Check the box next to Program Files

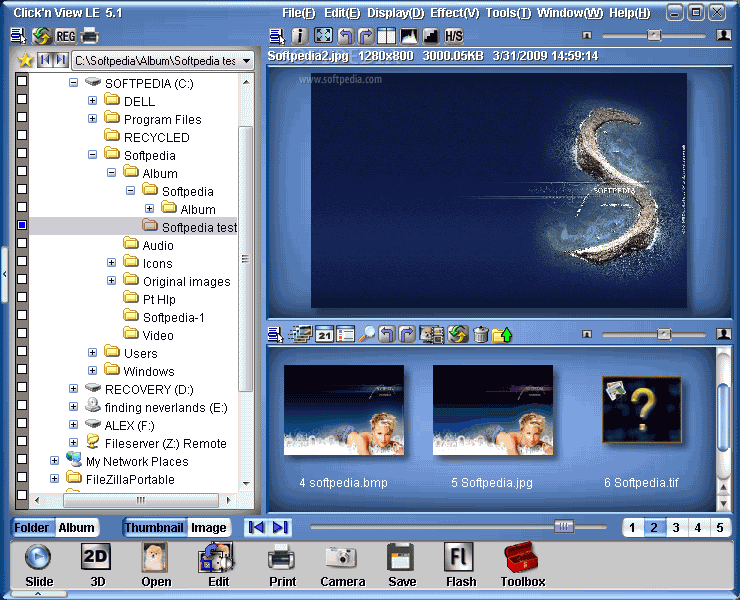22,117
